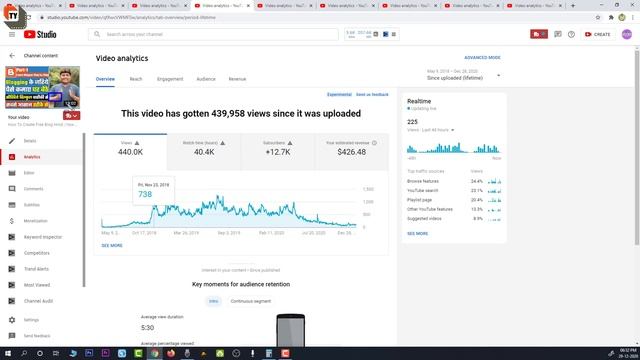The width and height of the screenshot is (640, 360).
Task: Bookmark this page with the star icon
Action: click(598, 18)
